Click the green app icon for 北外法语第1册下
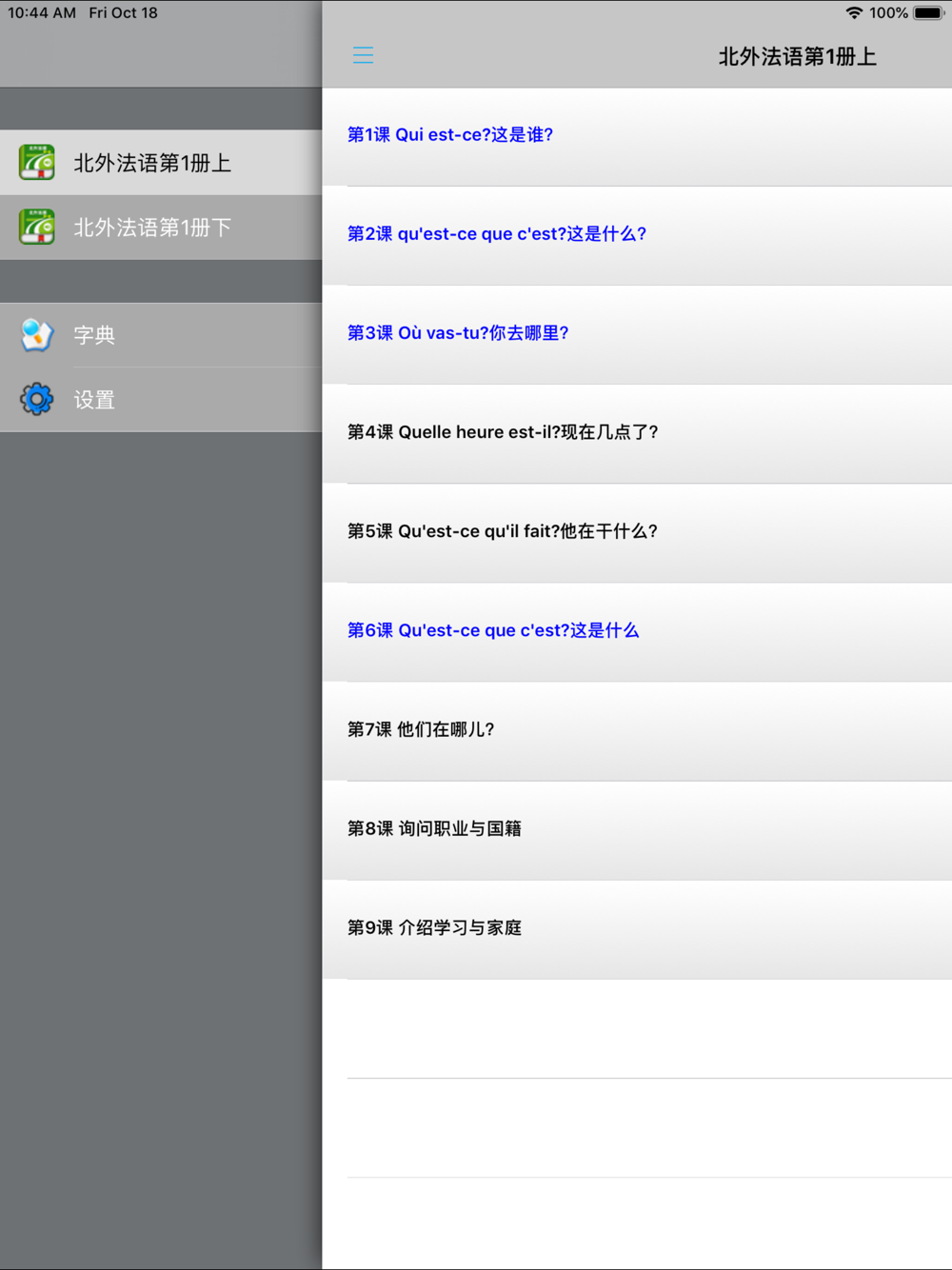This screenshot has width=952, height=1270. 37,228
